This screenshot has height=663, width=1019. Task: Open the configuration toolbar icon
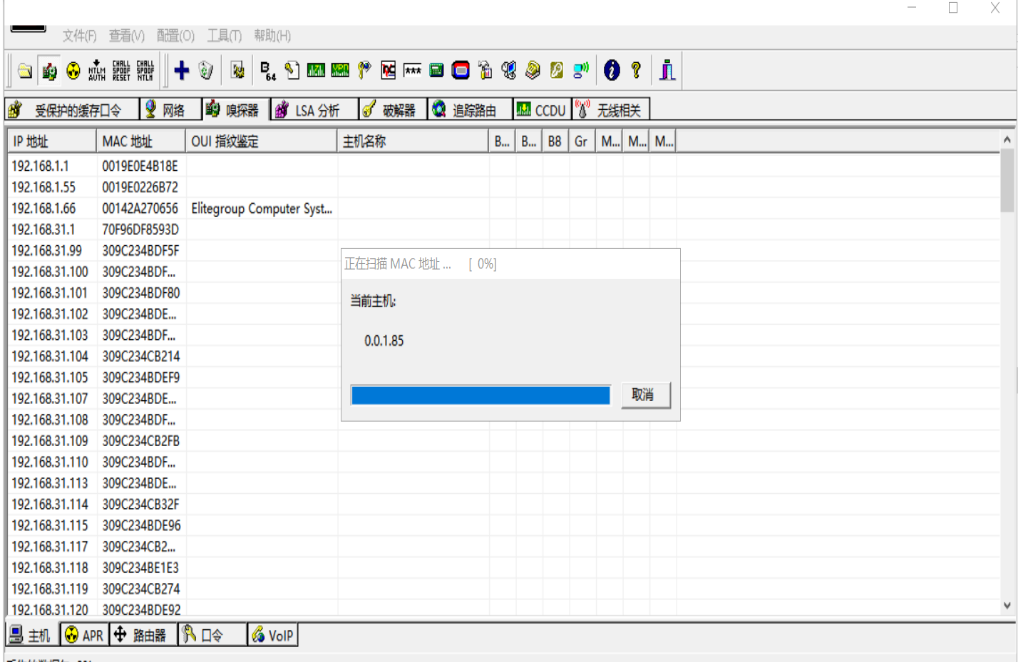click(238, 70)
